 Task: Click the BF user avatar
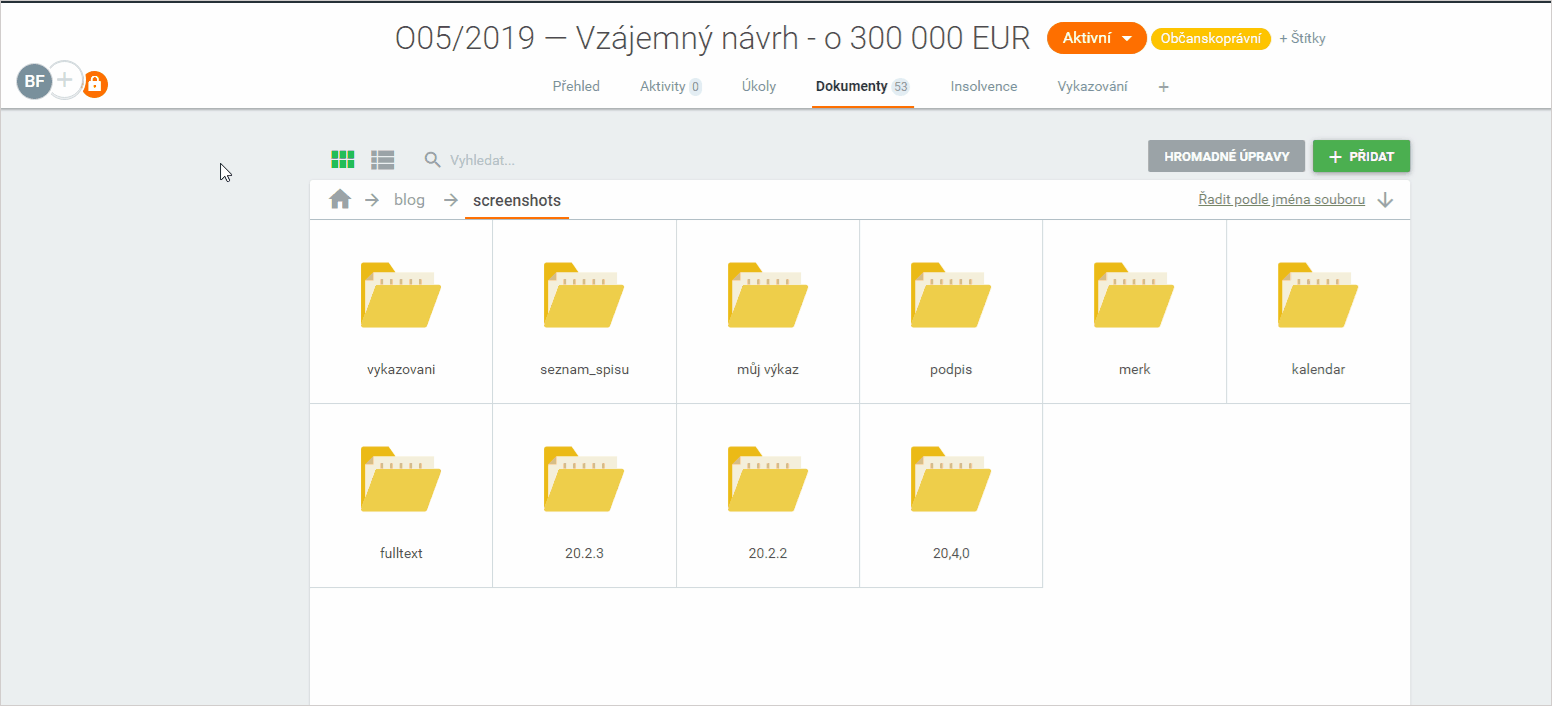point(34,81)
